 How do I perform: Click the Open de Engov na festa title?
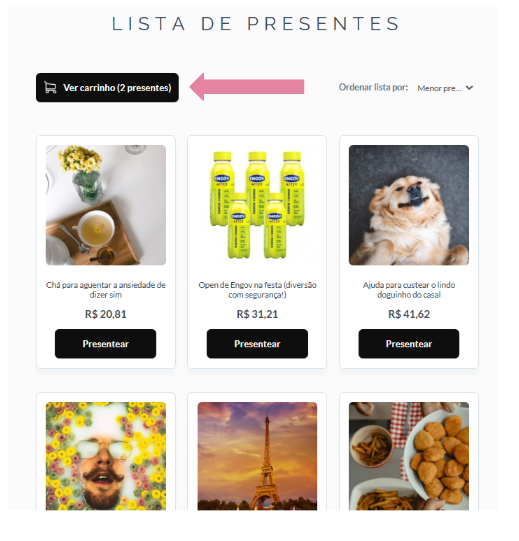point(257,290)
